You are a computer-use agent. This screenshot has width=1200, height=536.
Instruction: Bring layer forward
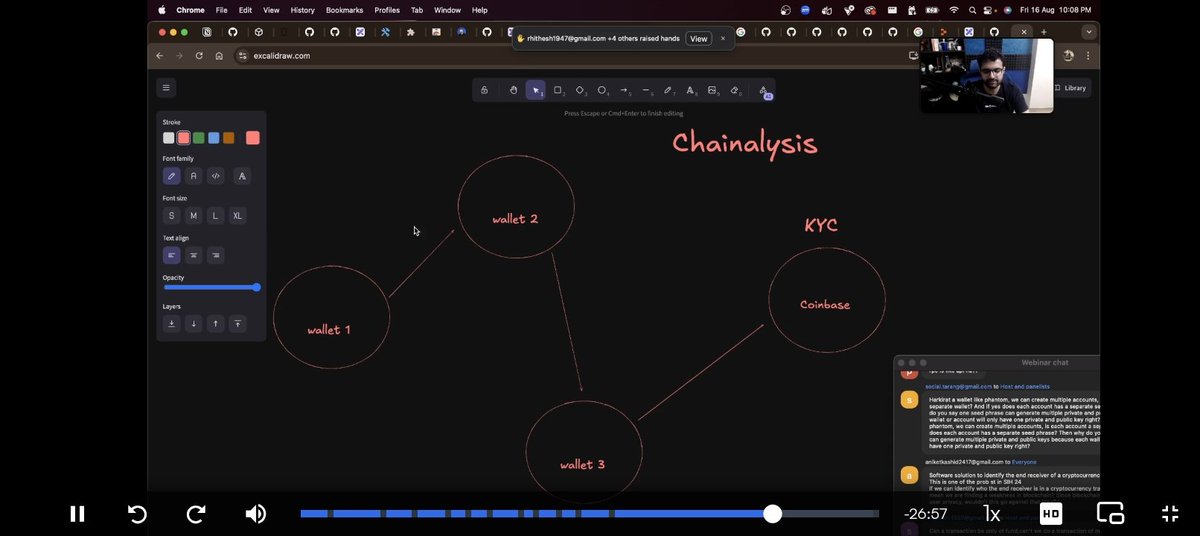coord(216,324)
